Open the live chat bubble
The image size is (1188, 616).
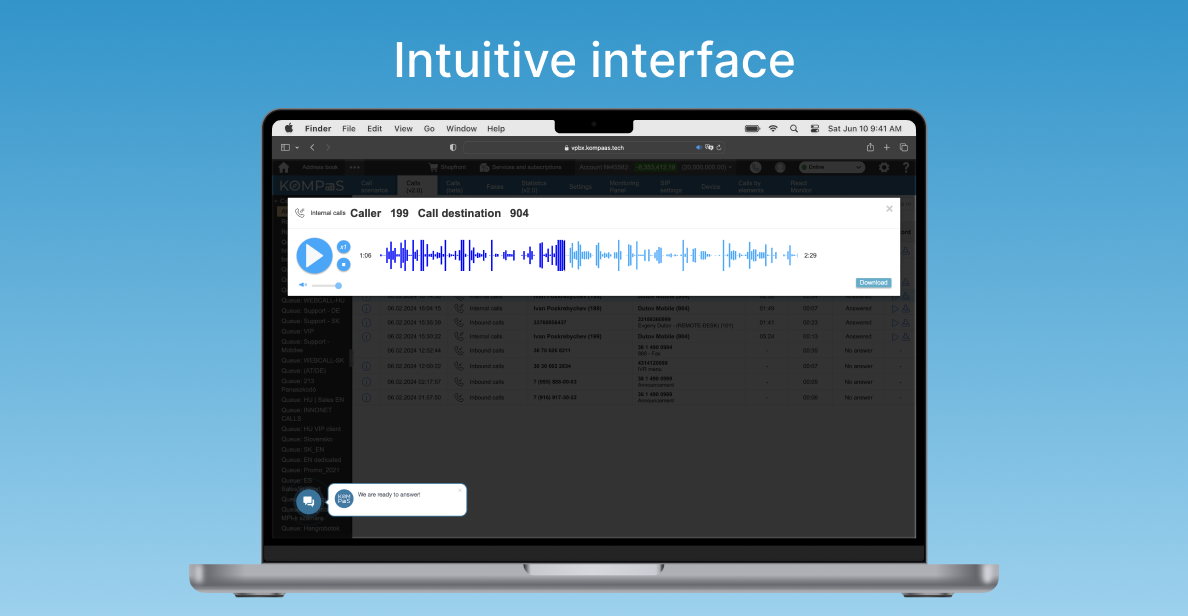pos(308,501)
